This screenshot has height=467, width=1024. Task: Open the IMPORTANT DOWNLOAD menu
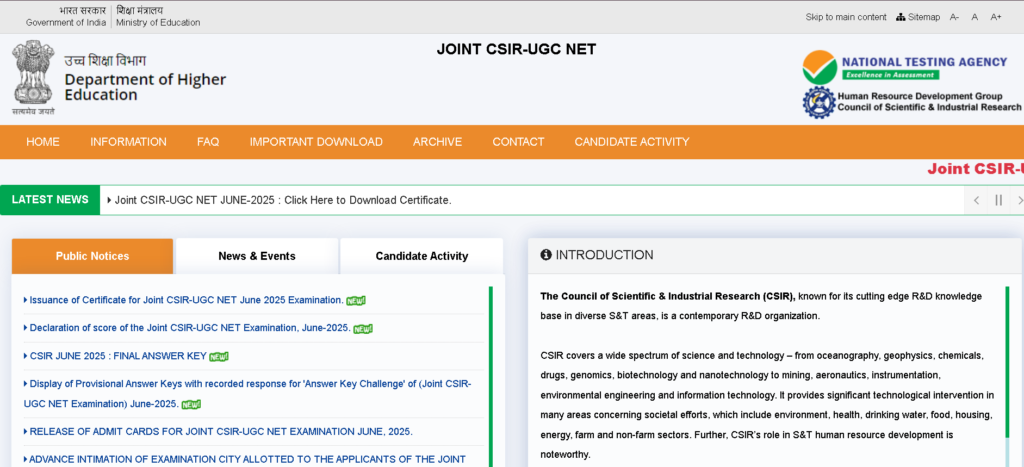click(x=316, y=142)
